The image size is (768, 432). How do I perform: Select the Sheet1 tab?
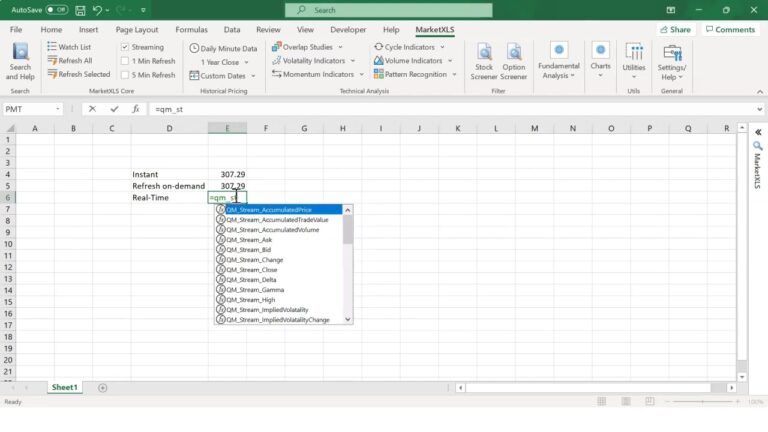(64, 387)
